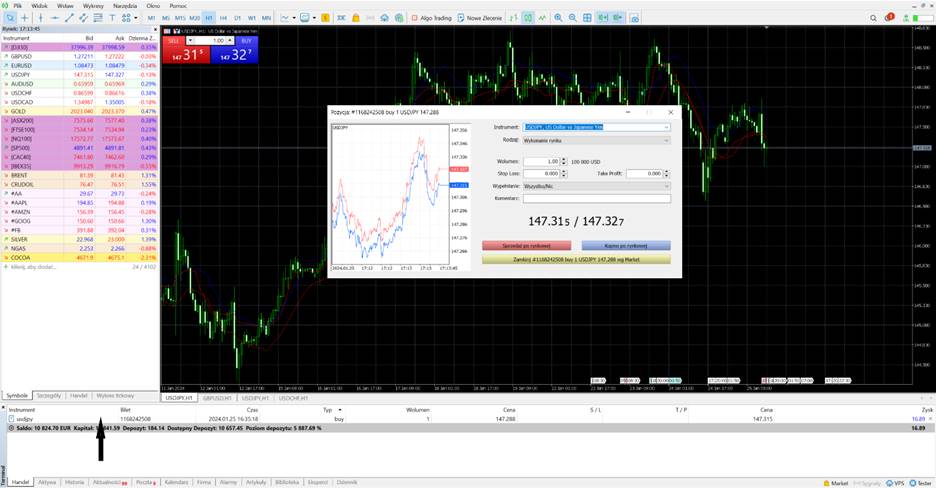Screen dimensions: 936x488
Task: Switch timeframe to M30
Action: pyautogui.click(x=195, y=18)
